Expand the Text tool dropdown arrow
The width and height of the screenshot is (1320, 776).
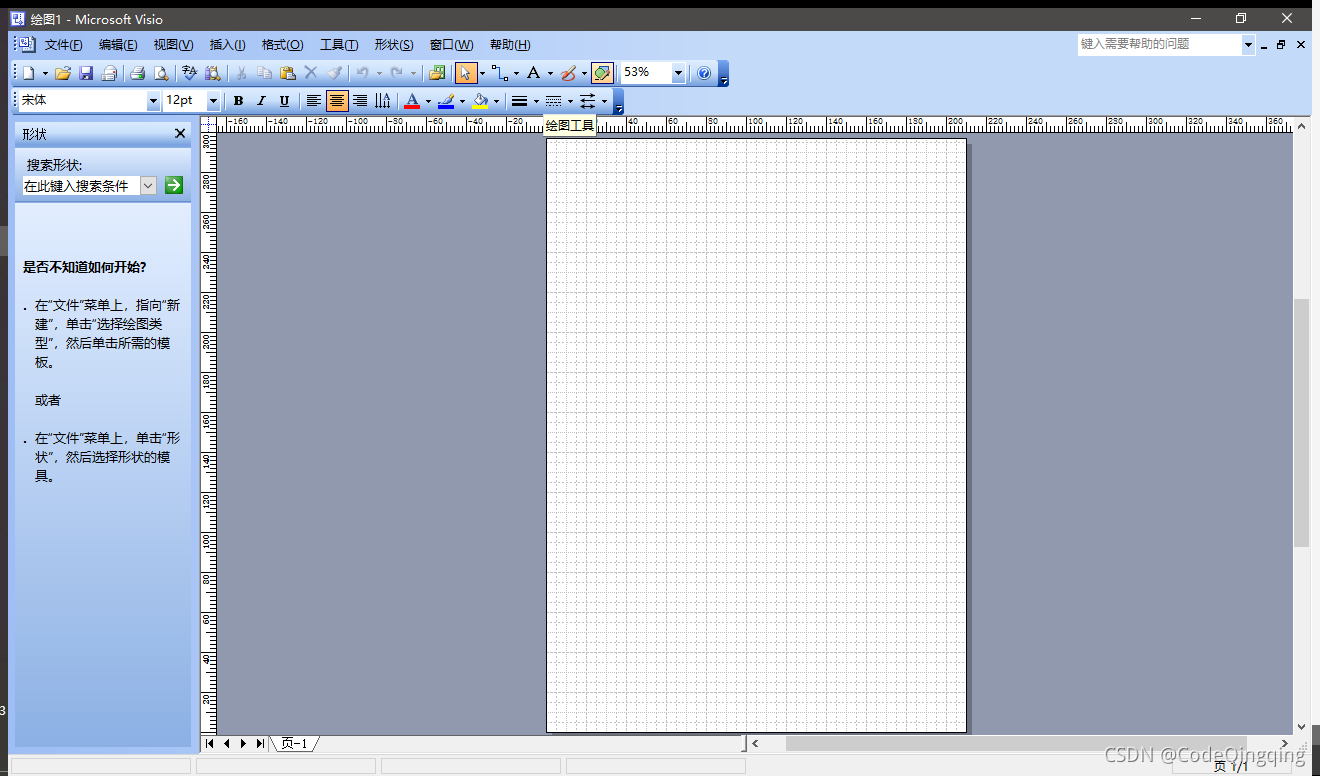point(550,73)
